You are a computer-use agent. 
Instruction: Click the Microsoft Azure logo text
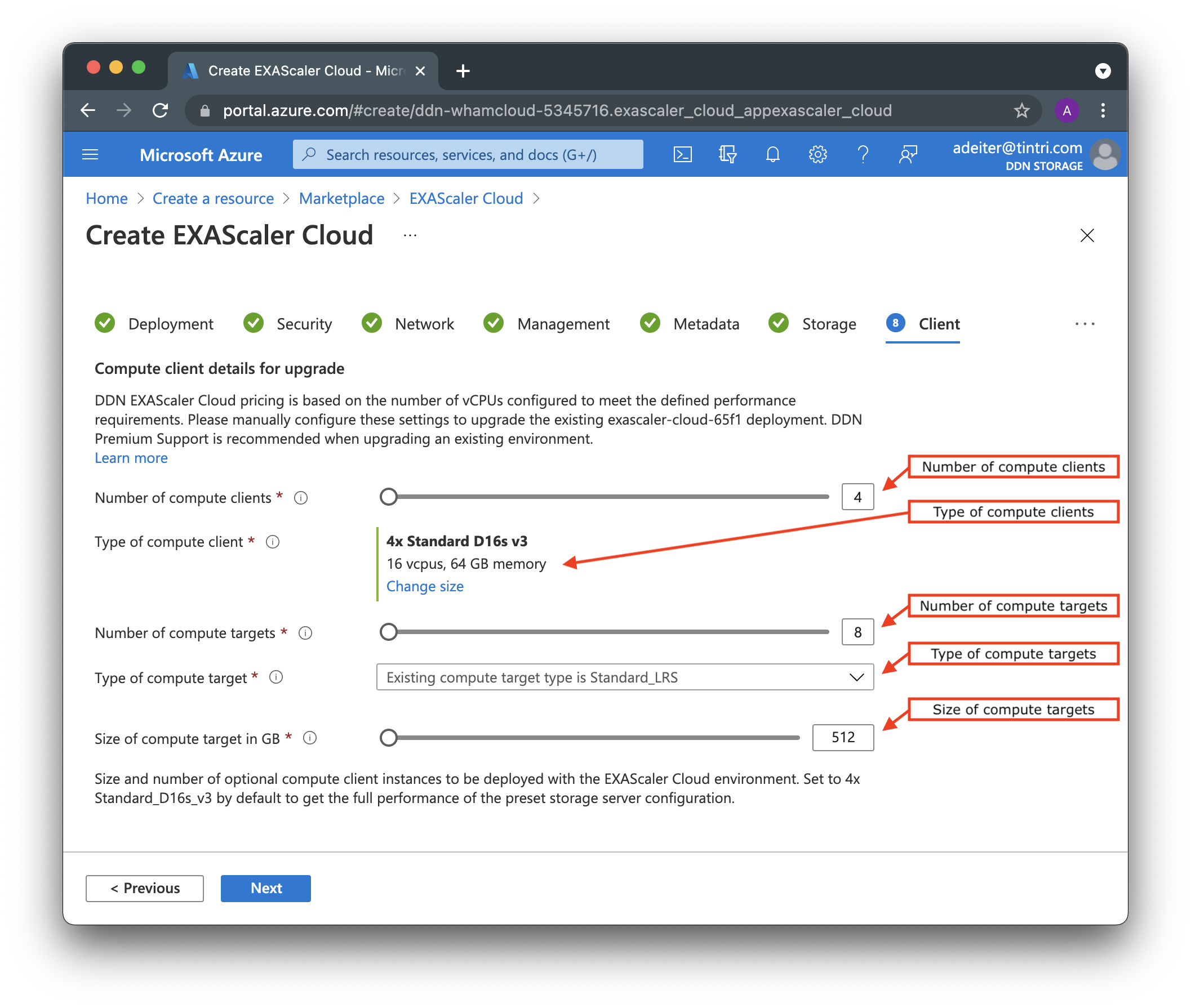tap(201, 155)
